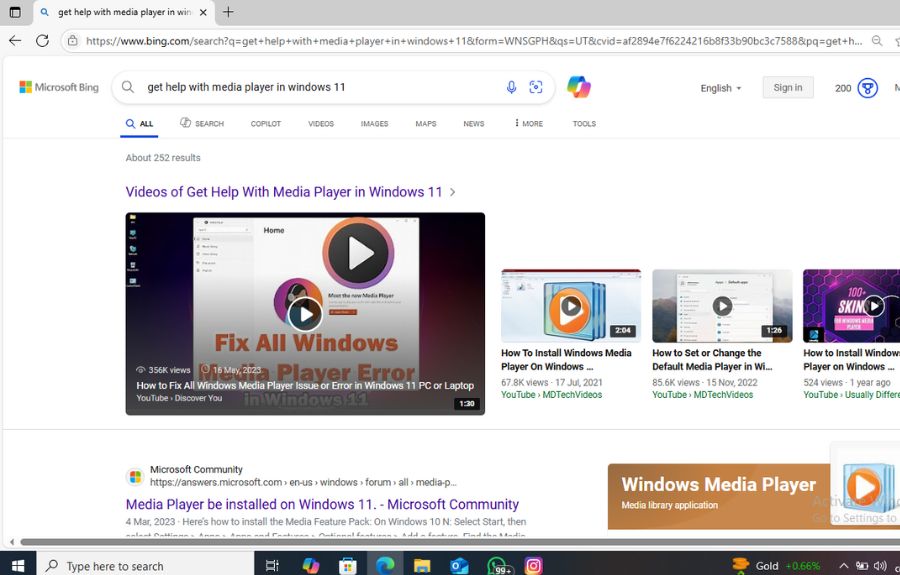900x575 pixels.
Task: Refresh the current page
Action: point(42,40)
